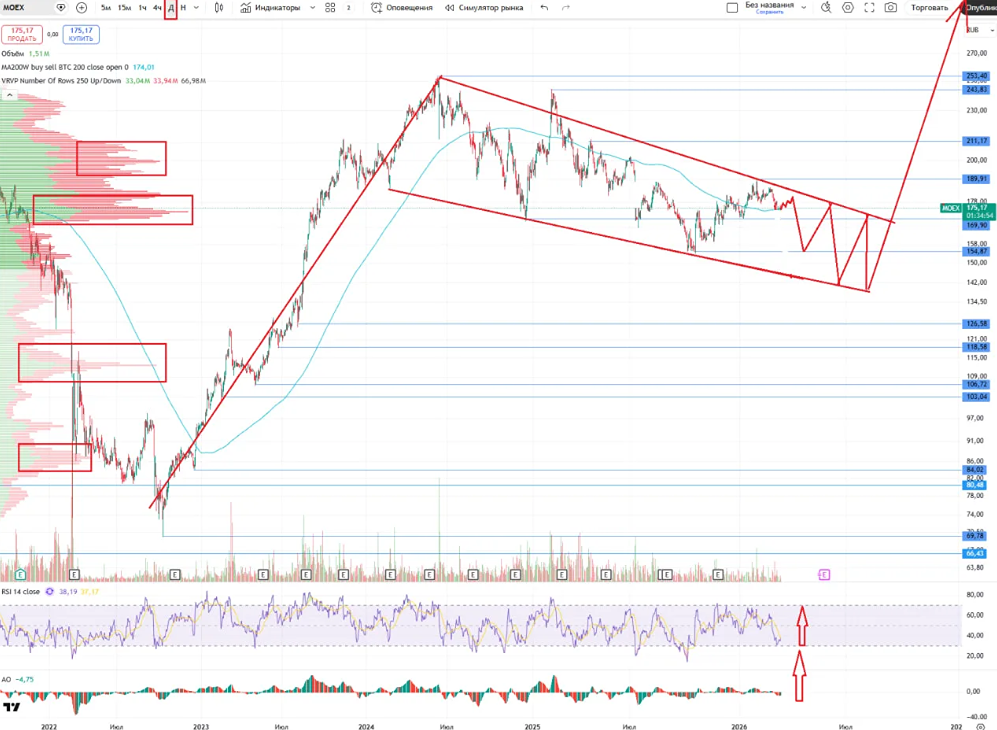Click the red ПРОДАТЬ sell button
Screen dimensions: 997x730
pos(22,34)
